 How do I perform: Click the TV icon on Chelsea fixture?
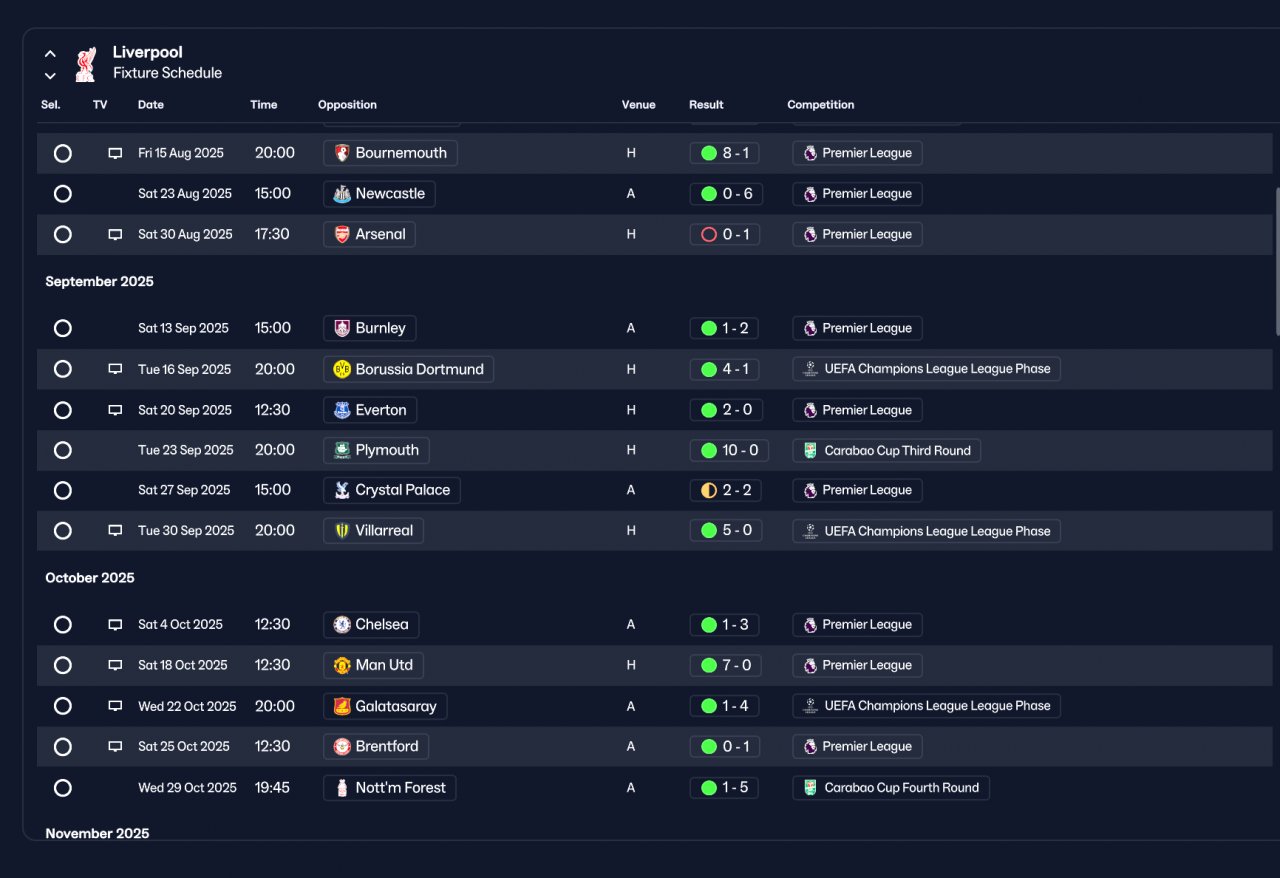click(115, 625)
